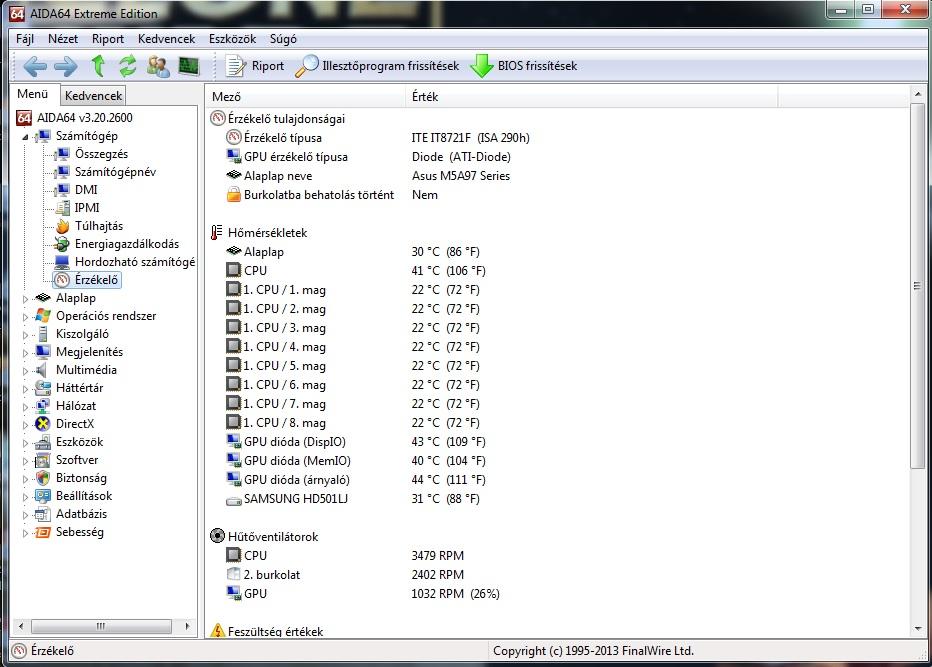Viewport: 932px width, 667px height.
Task: Expand the Háttértár tree node
Action: pos(25,389)
